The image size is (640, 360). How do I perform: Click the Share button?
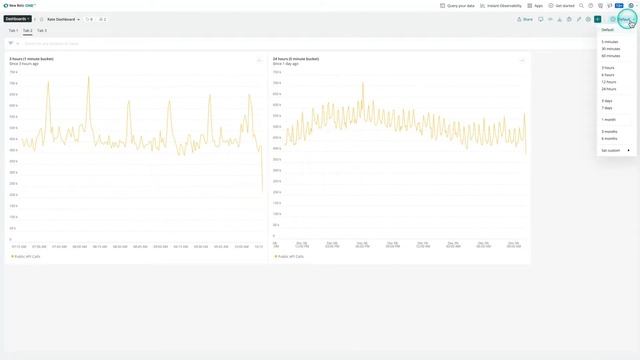coord(525,19)
